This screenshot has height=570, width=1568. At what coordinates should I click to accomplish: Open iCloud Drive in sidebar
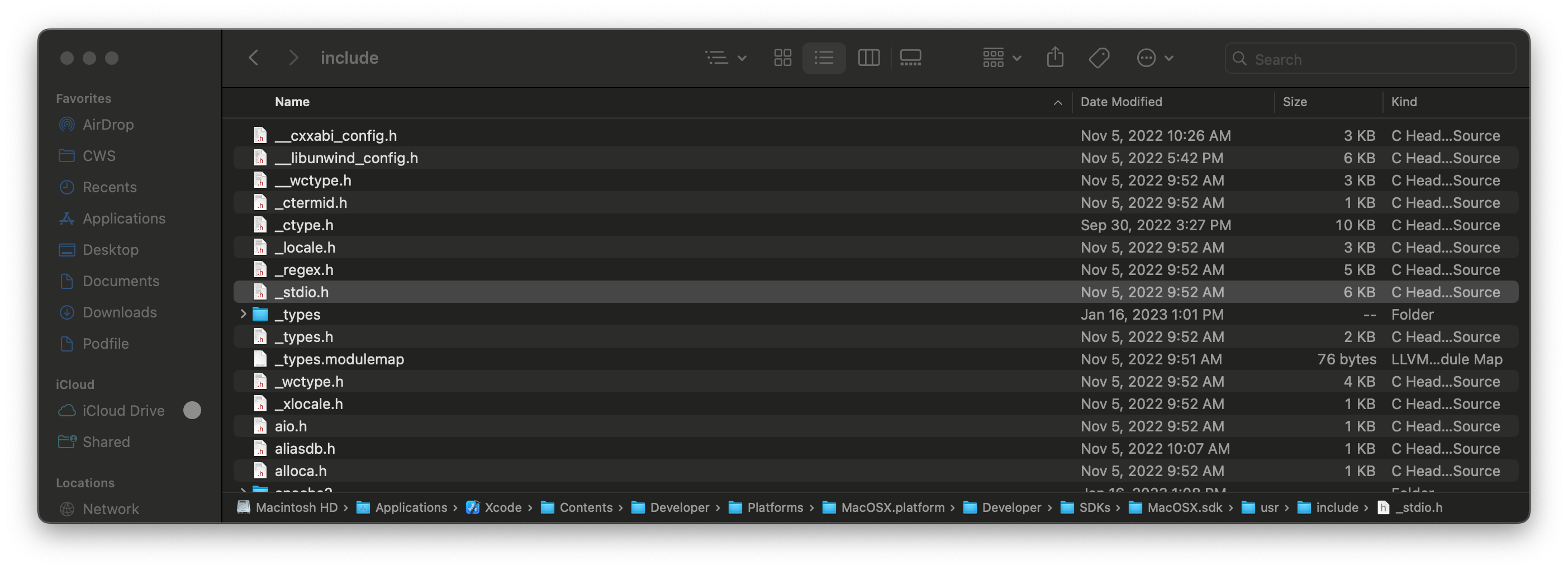(x=123, y=410)
